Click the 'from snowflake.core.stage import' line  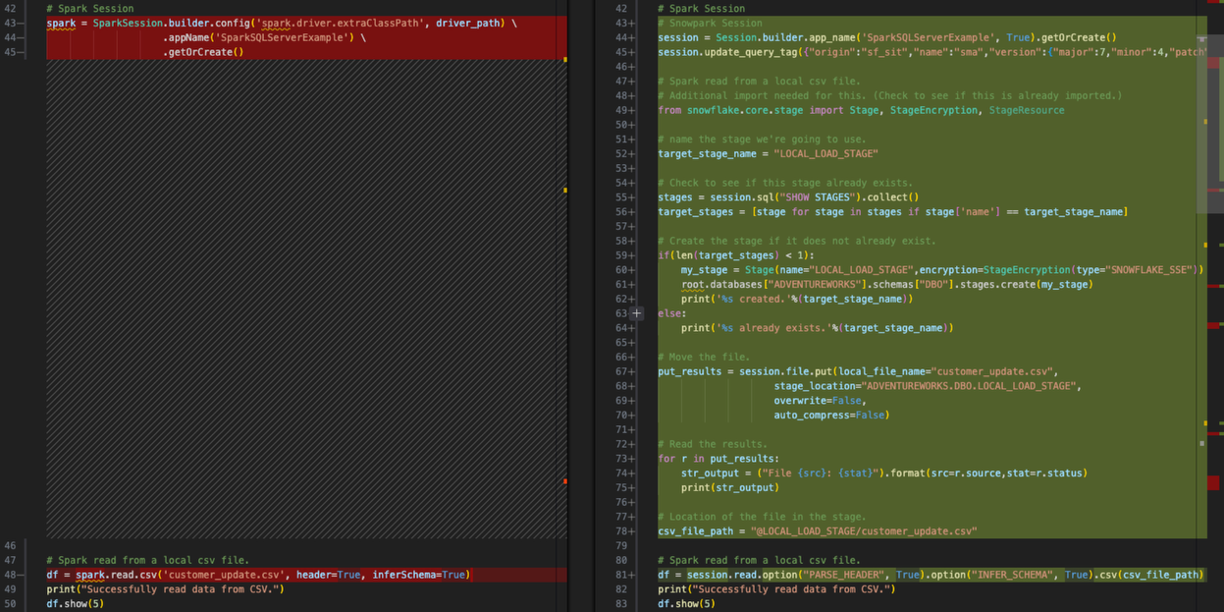point(861,110)
